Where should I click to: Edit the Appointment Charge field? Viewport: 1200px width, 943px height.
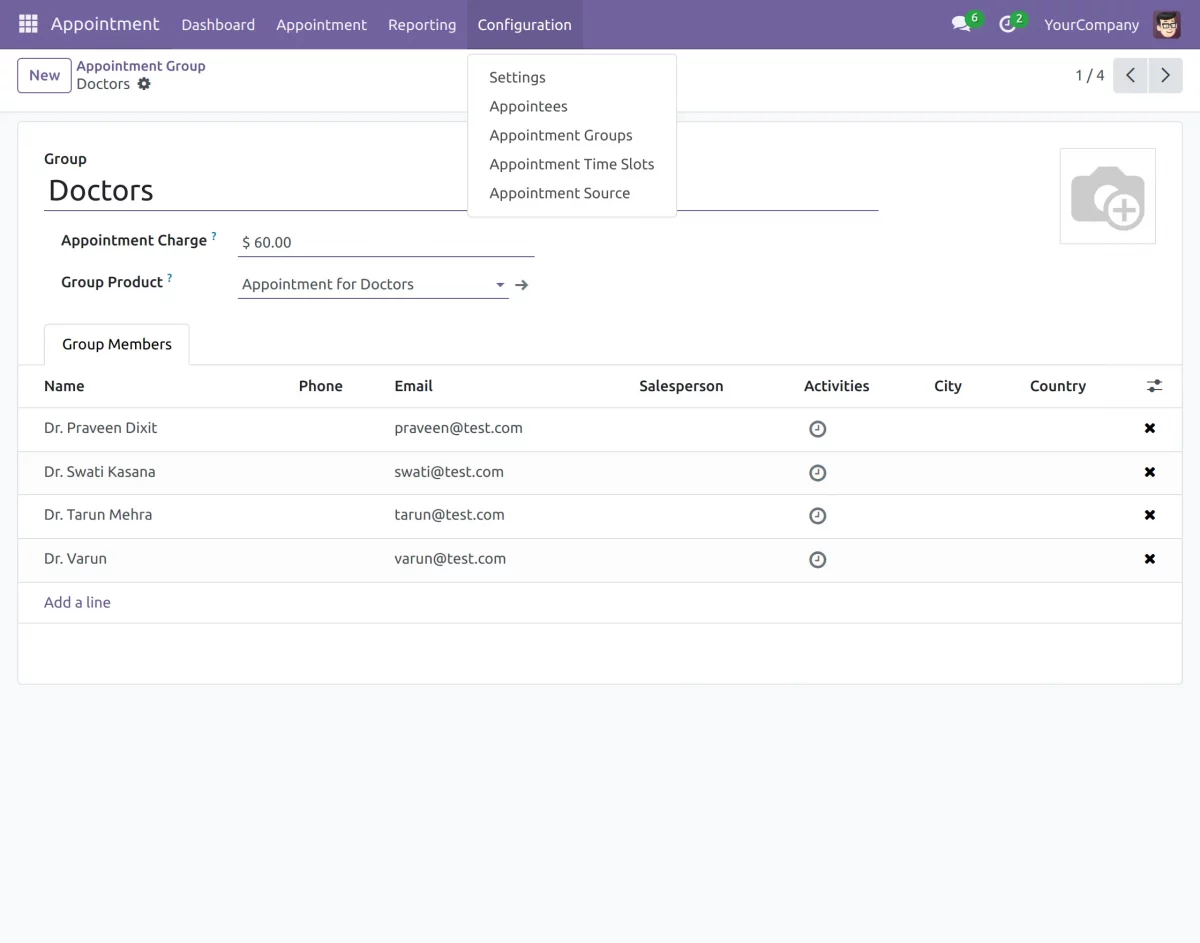point(385,242)
